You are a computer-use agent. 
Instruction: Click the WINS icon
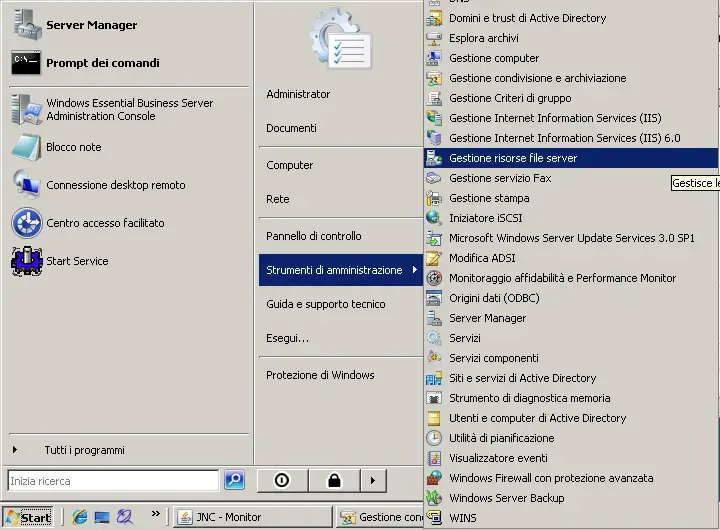[434, 518]
